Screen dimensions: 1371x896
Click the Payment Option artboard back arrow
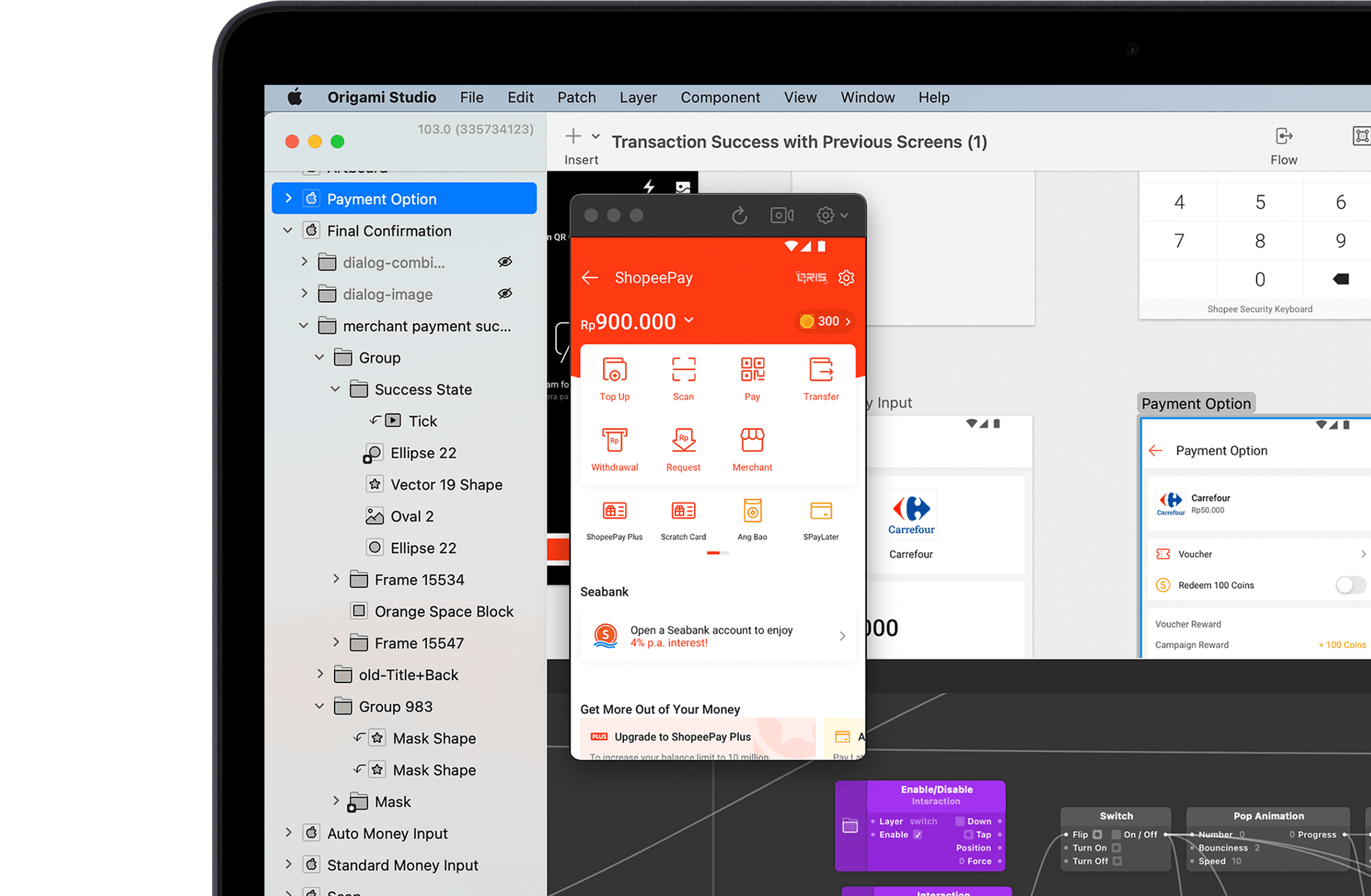click(1155, 450)
